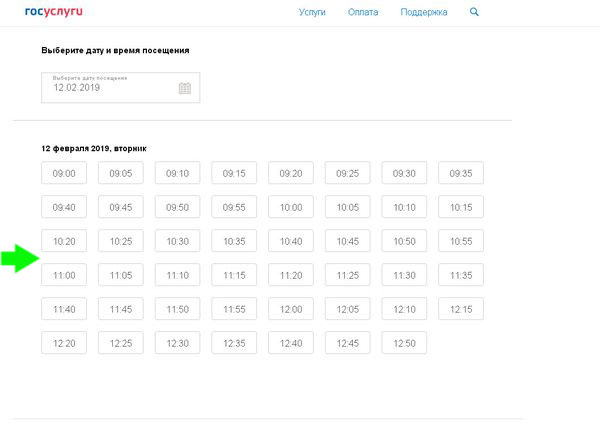Select the 10:00 time slot

[291, 207]
